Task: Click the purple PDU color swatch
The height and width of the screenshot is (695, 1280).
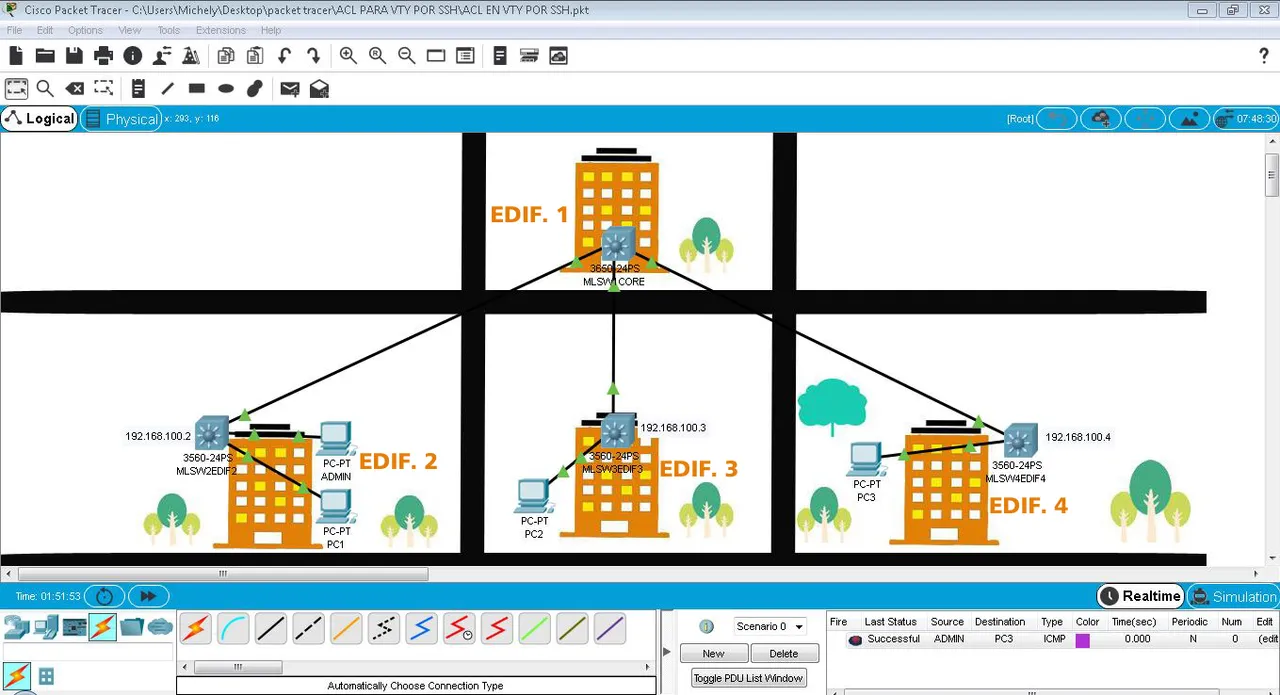Action: (1083, 639)
